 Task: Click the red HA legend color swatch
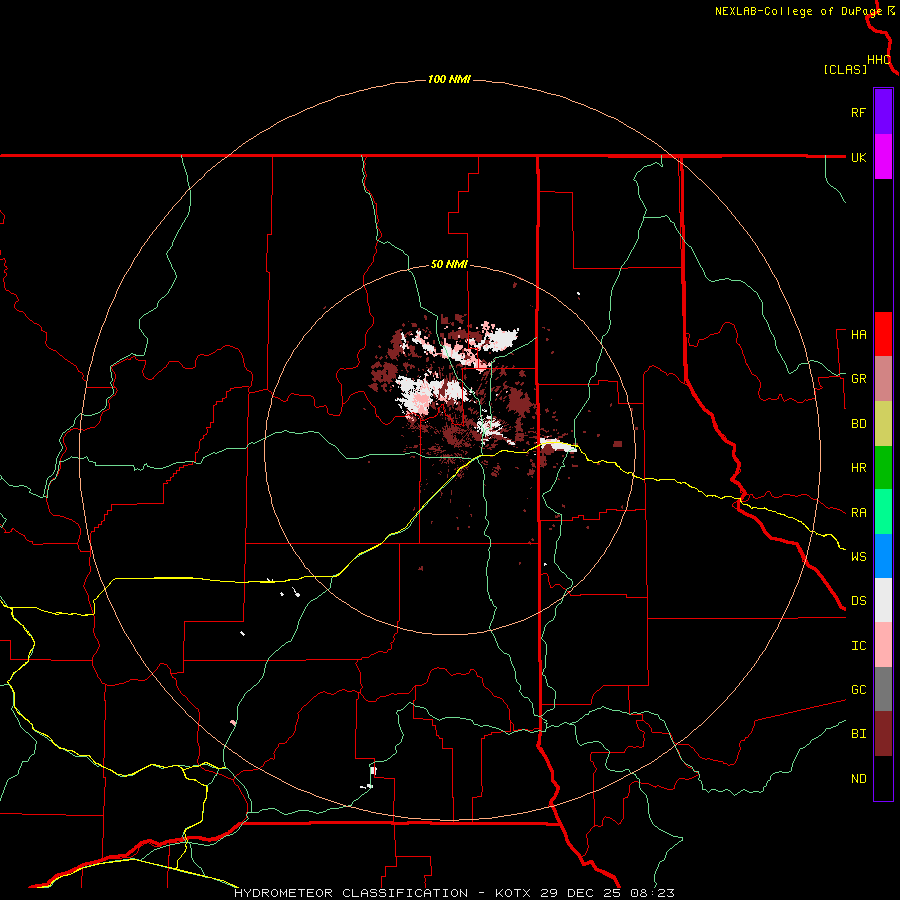(883, 334)
